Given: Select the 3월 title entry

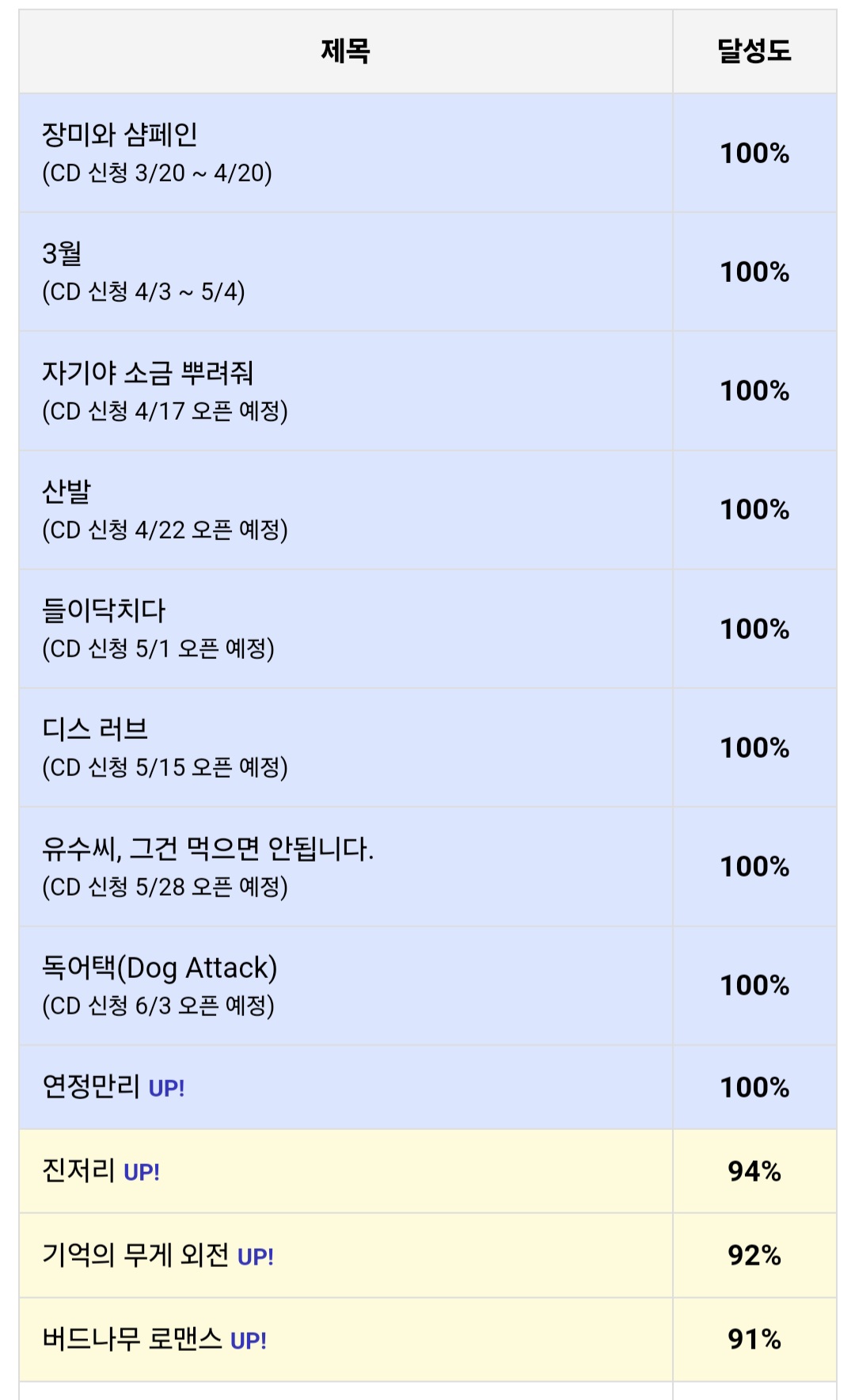Looking at the screenshot, I should [62, 254].
